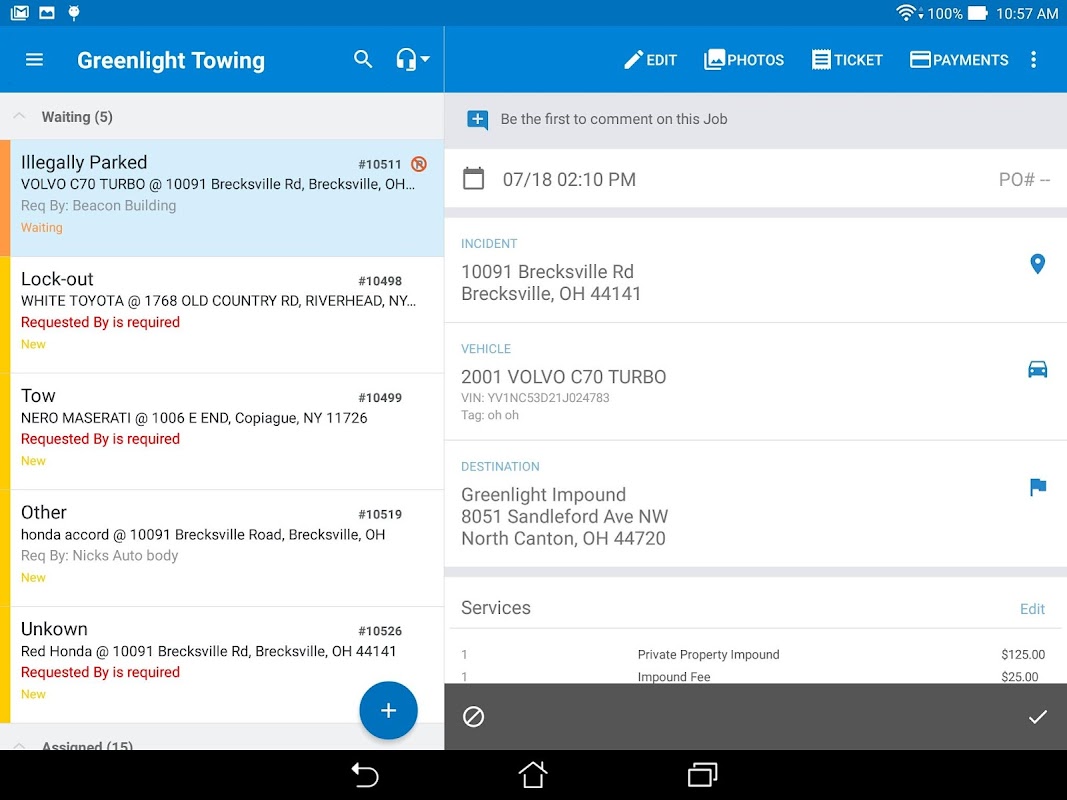Tap Req By: Beacon Building text

tap(98, 205)
